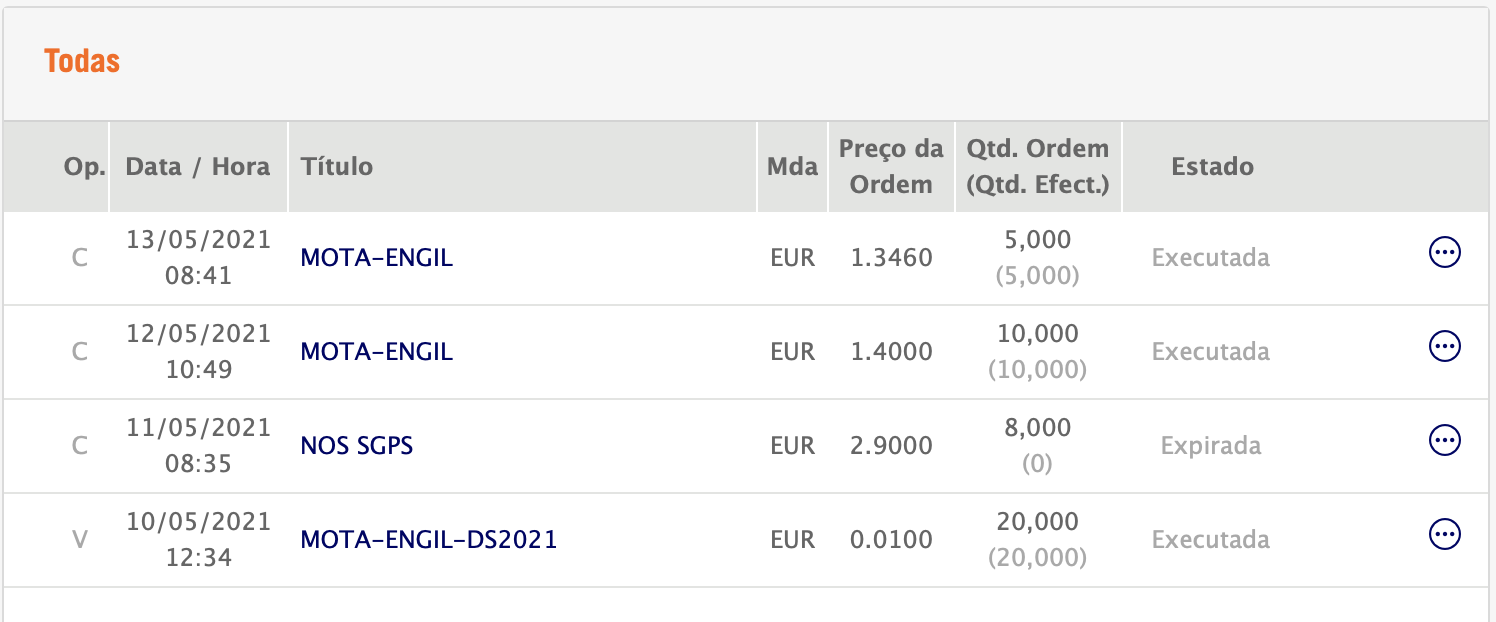Click the Expirada status of NOS SGPS
This screenshot has height=622, width=1496.
point(1211,446)
